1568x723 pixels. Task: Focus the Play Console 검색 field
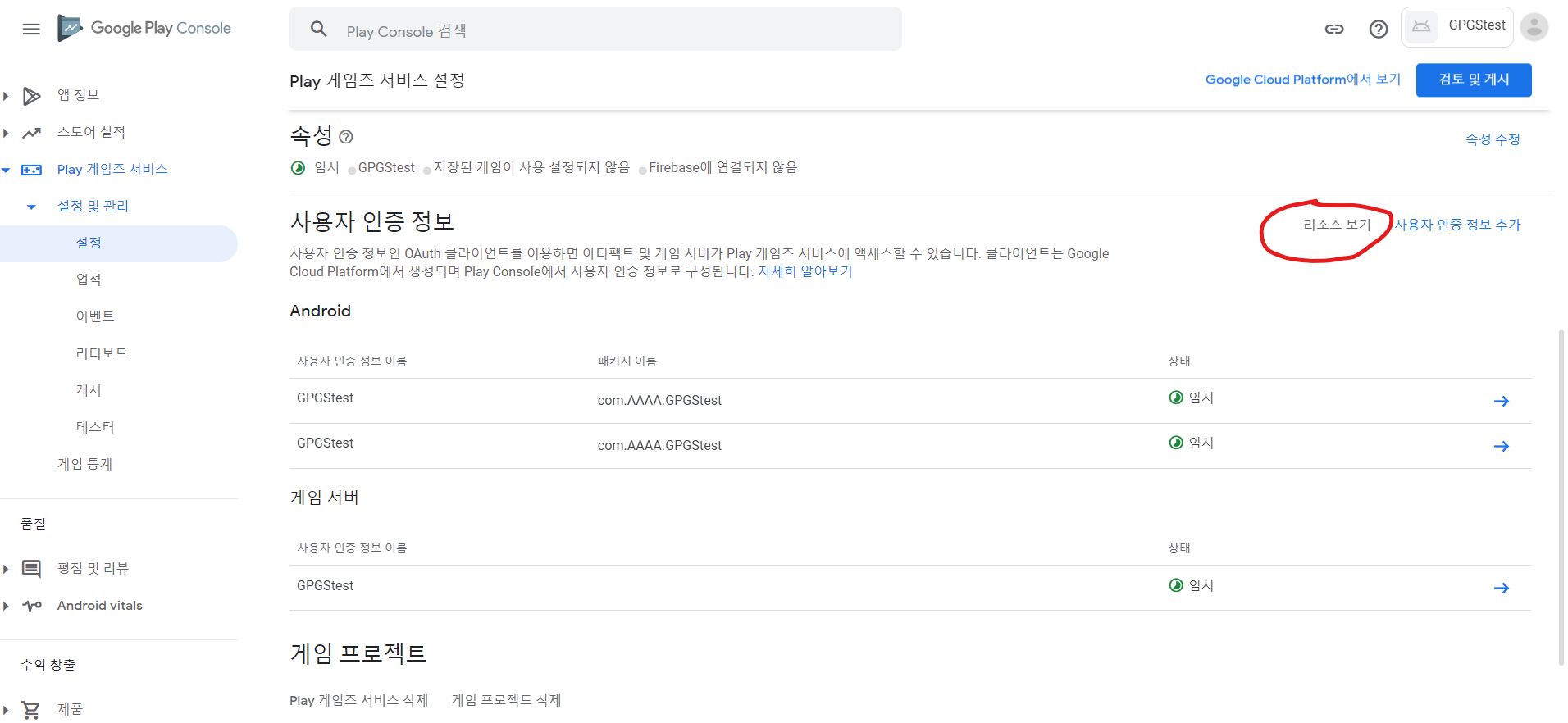(595, 30)
